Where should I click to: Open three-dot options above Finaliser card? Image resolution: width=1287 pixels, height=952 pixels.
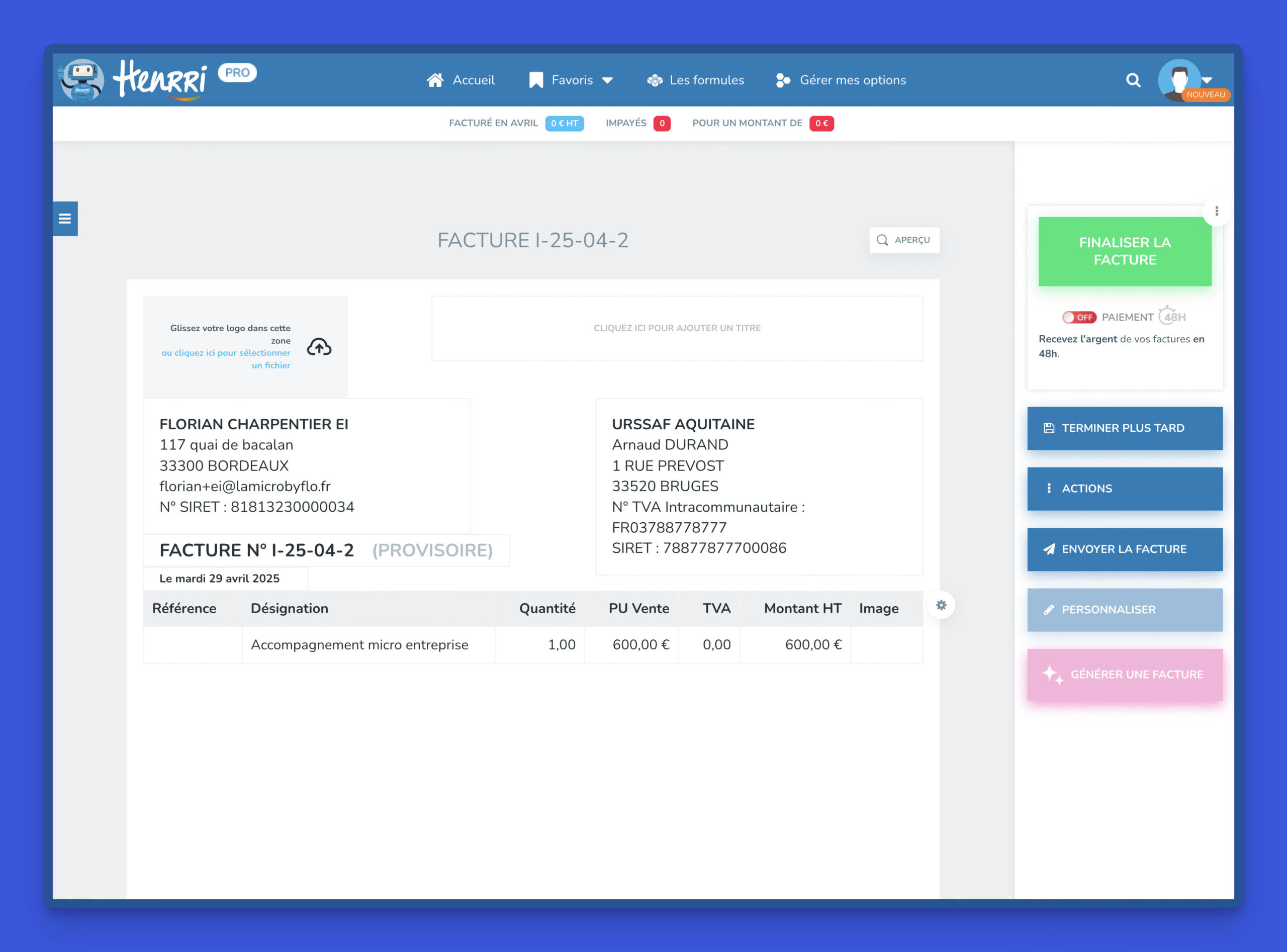point(1217,212)
